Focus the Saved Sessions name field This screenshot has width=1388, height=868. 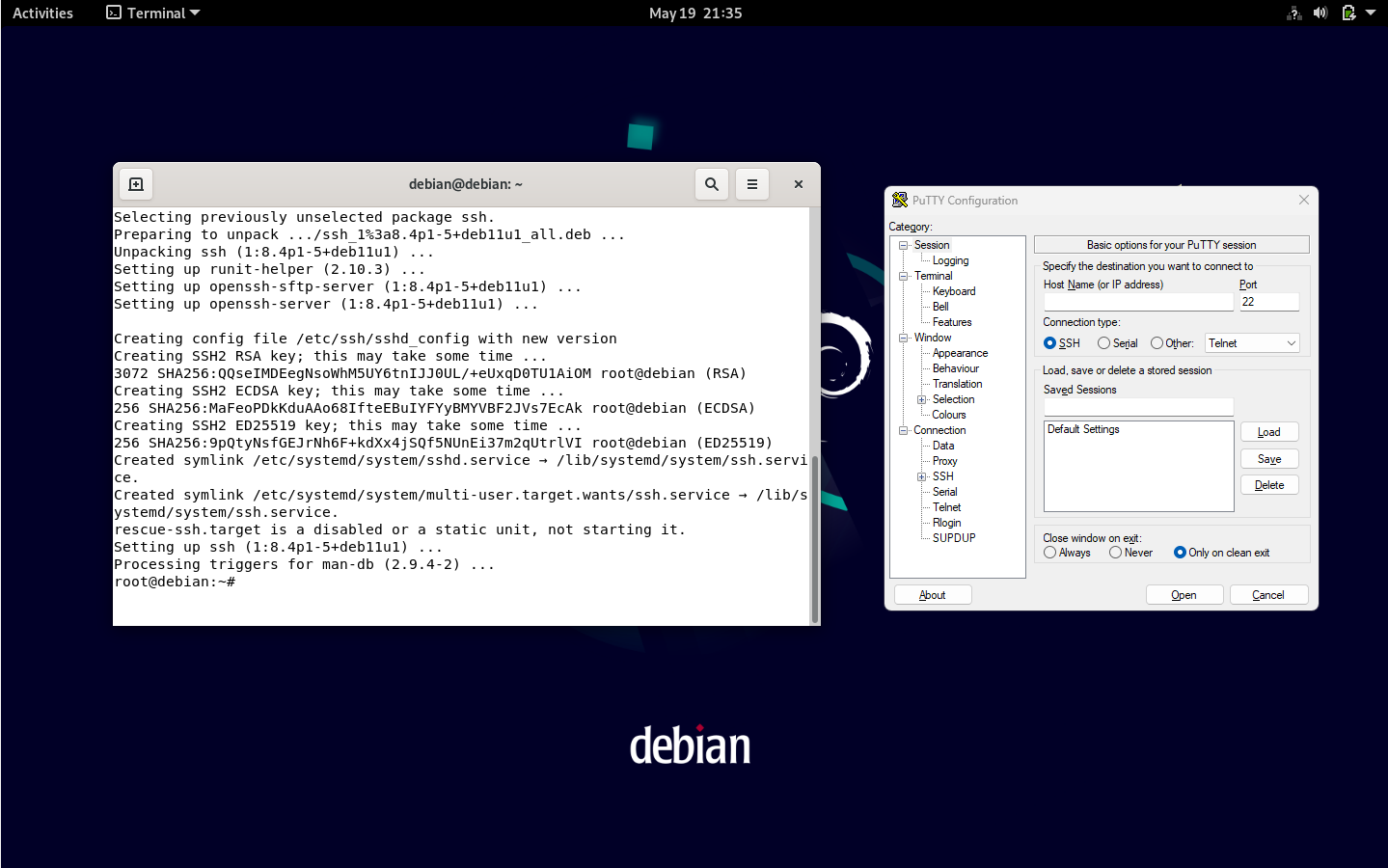[x=1138, y=407]
